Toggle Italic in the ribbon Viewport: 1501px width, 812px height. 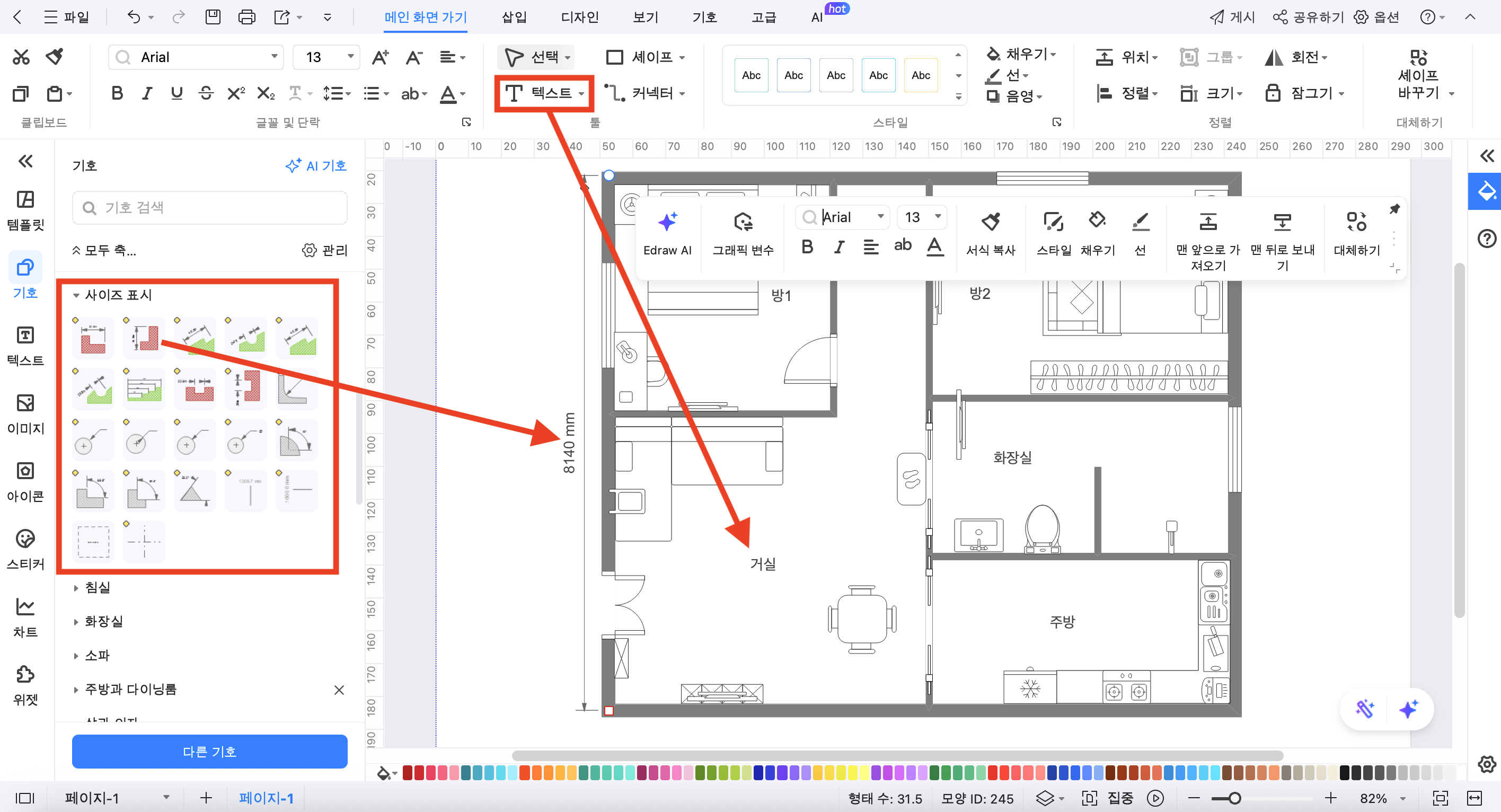coord(147,93)
